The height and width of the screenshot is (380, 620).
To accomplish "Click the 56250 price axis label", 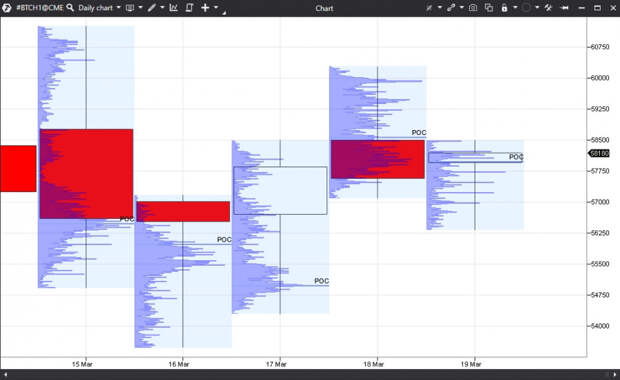I will [x=600, y=233].
